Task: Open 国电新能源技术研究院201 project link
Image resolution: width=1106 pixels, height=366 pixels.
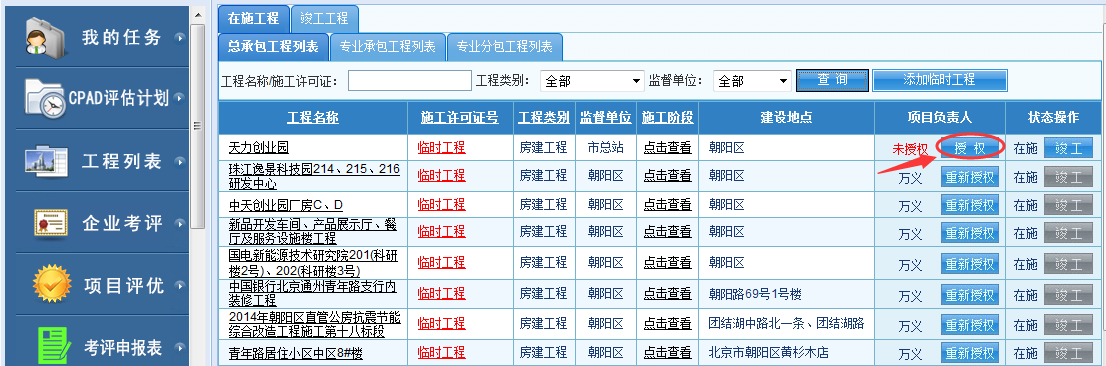Action: pos(313,264)
